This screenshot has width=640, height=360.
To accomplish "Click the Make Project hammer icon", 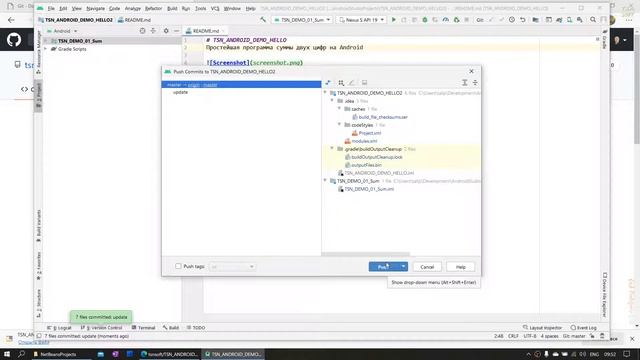I will [x=263, y=20].
